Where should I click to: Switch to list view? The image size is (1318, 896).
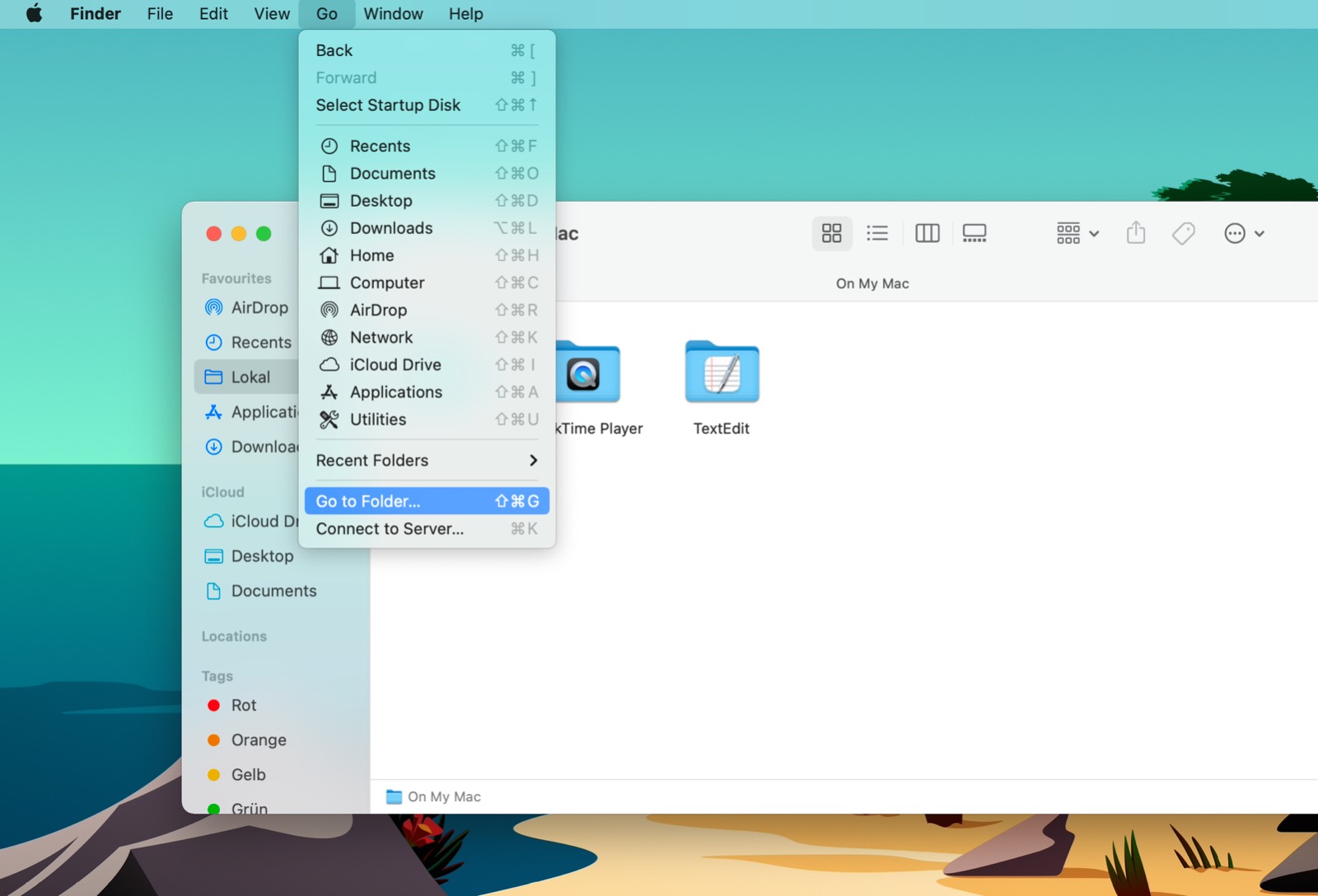coord(877,233)
